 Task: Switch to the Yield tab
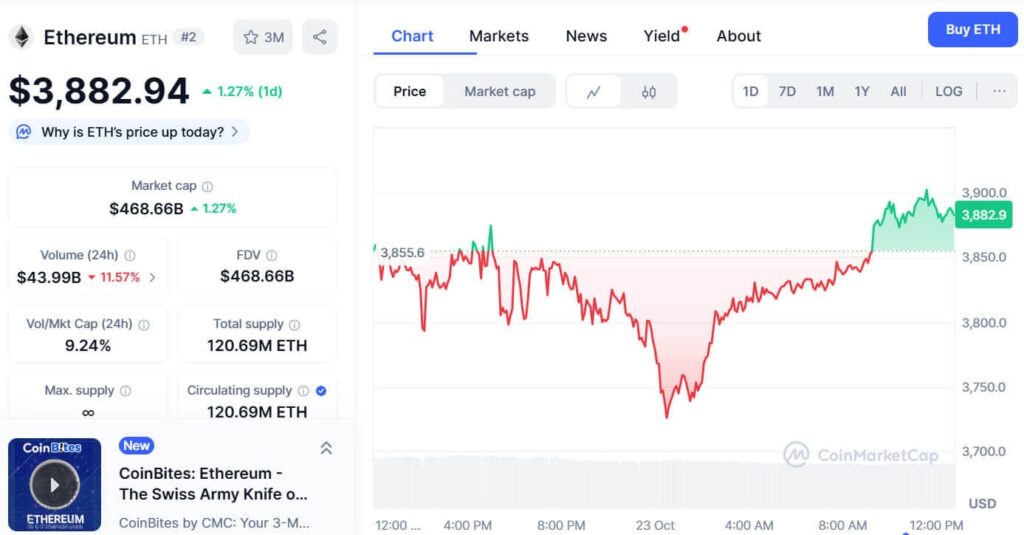click(x=662, y=36)
